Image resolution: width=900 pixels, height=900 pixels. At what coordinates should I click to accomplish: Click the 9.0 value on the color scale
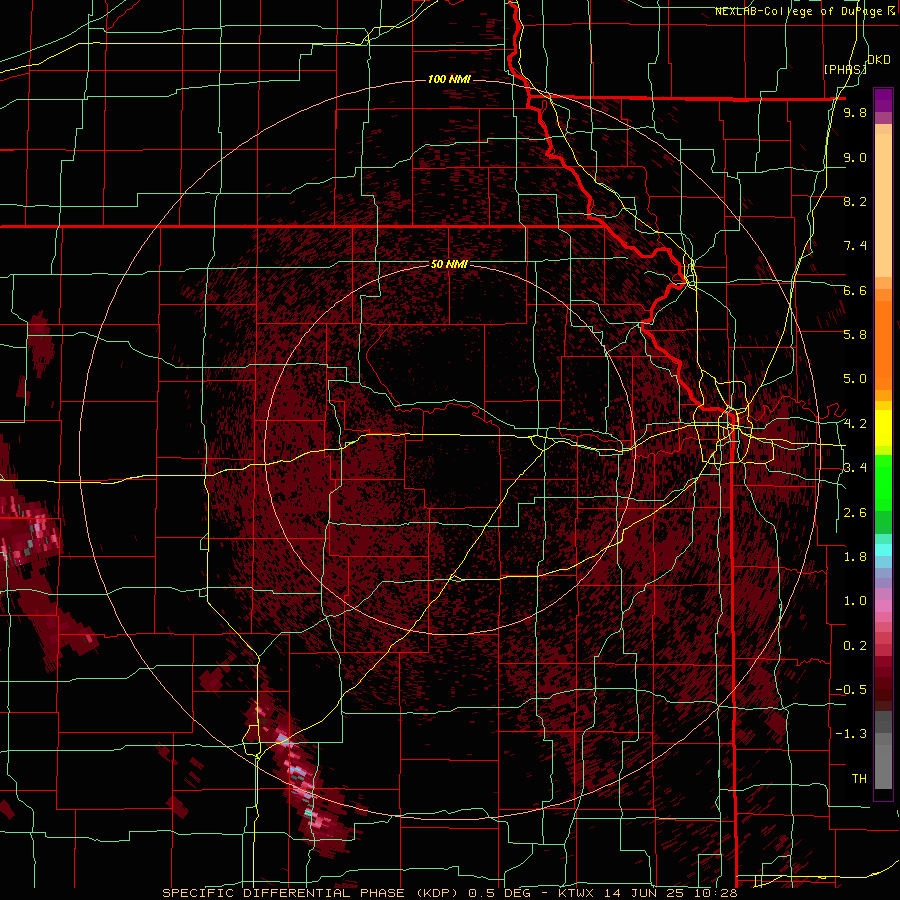coord(855,157)
